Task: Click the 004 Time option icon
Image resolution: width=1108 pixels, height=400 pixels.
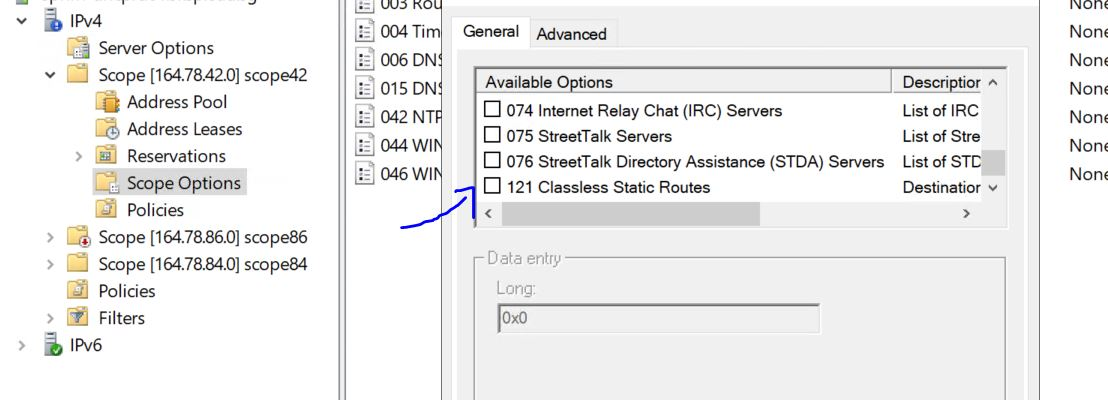Action: coord(364,31)
